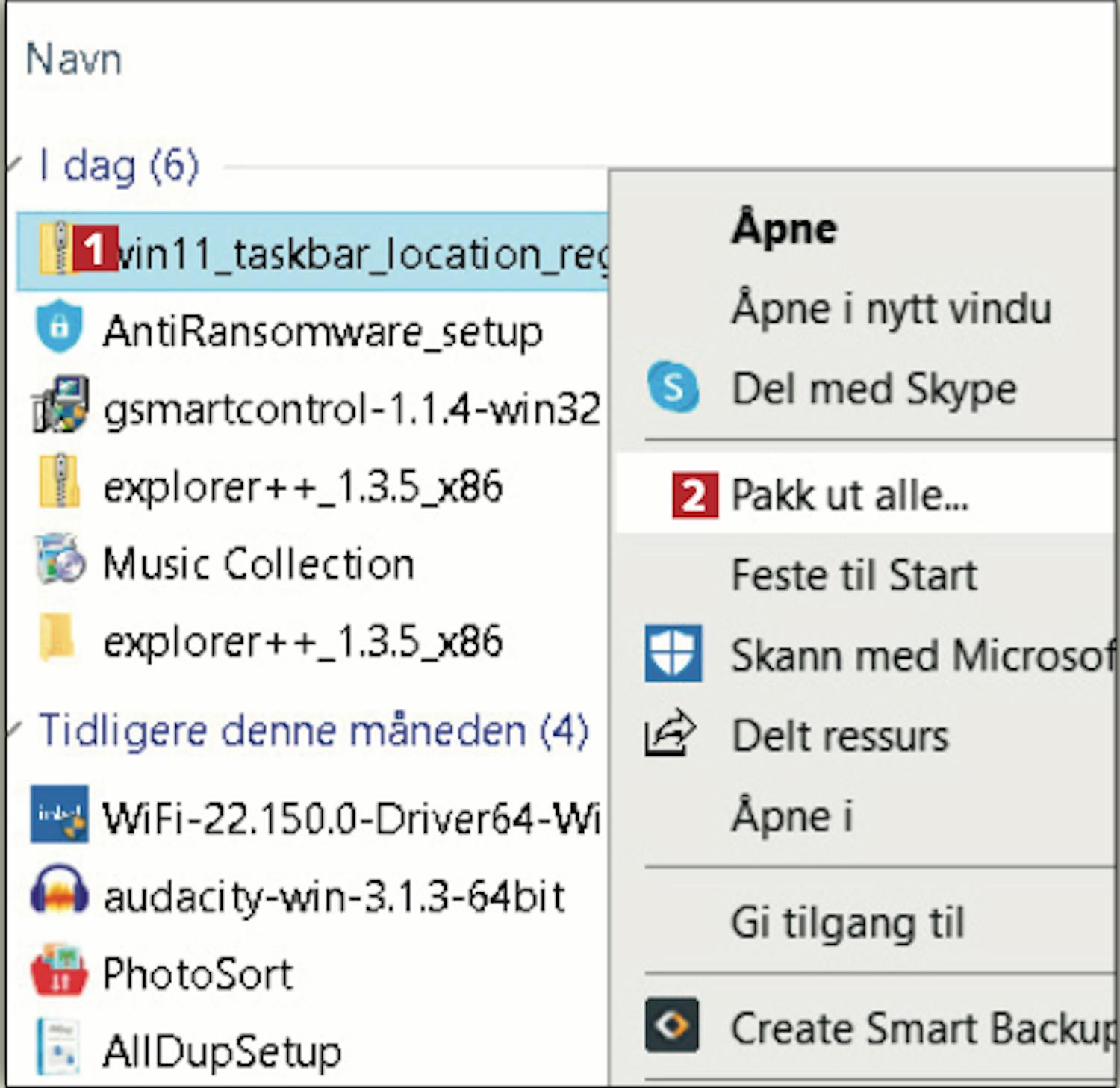Image resolution: width=1120 pixels, height=1088 pixels.
Task: Click the Music Collection file icon
Action: (x=60, y=560)
